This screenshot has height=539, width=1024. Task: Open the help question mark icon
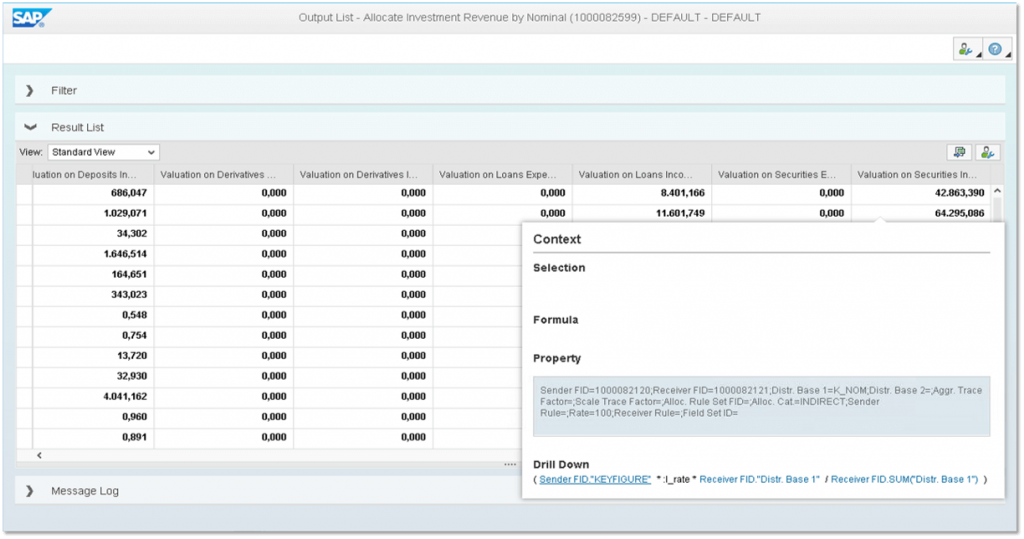pos(995,49)
